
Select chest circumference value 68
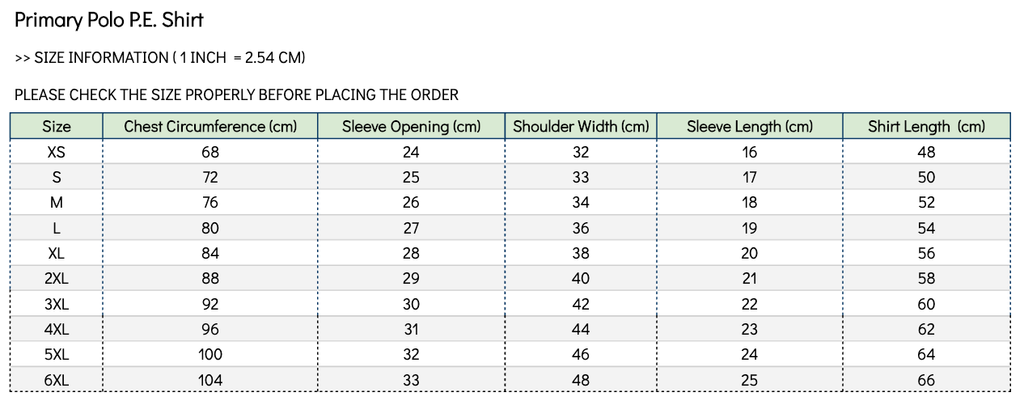[x=210, y=152]
